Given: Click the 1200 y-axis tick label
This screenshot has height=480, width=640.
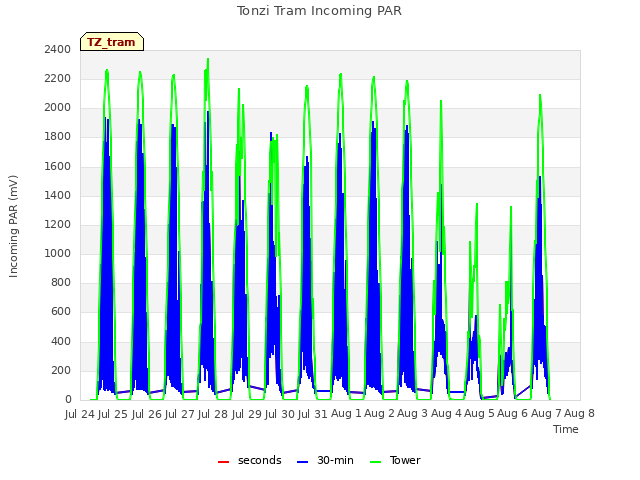Looking at the screenshot, I should [58, 224].
